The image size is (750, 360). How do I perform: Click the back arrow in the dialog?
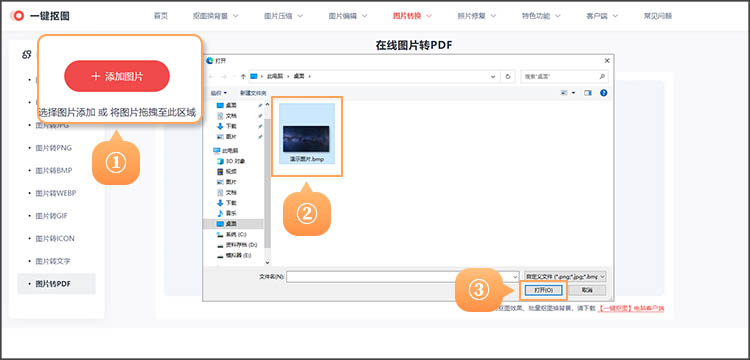211,76
